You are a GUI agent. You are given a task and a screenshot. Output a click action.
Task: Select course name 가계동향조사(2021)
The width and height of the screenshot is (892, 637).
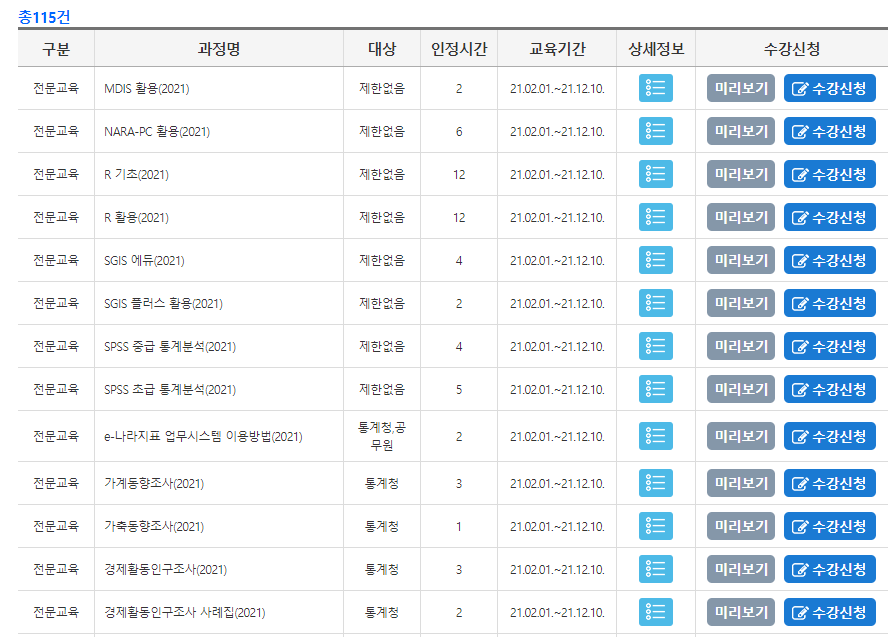(154, 483)
